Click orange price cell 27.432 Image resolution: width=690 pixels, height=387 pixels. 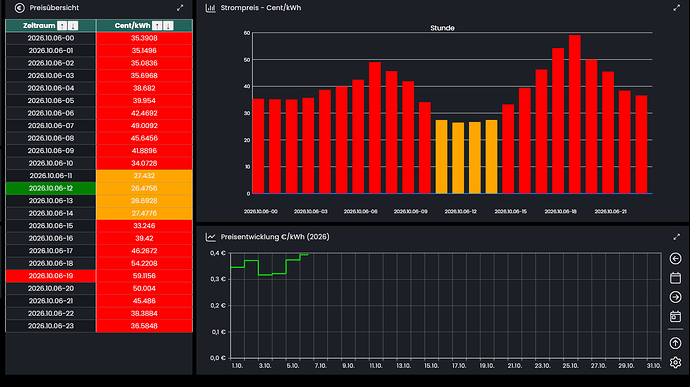pos(144,176)
